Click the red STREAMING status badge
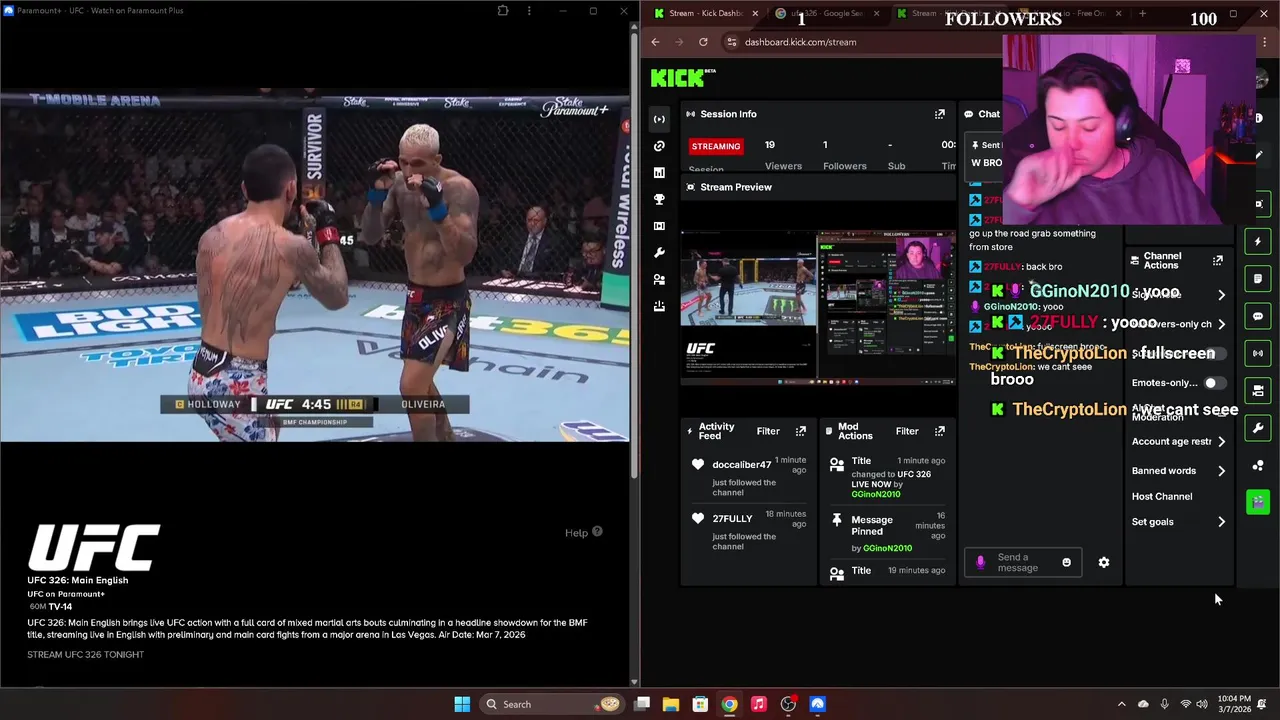The image size is (1280, 720). click(716, 146)
